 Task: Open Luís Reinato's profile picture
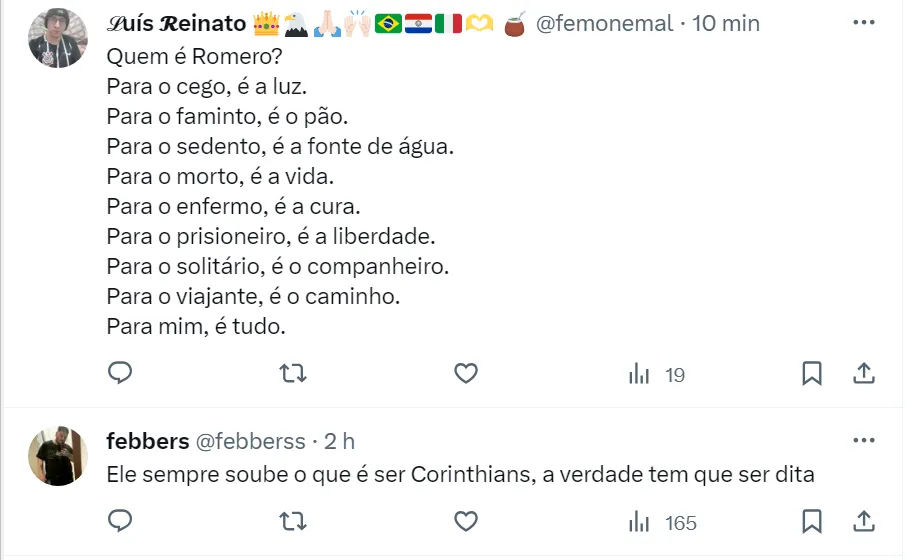tap(57, 38)
